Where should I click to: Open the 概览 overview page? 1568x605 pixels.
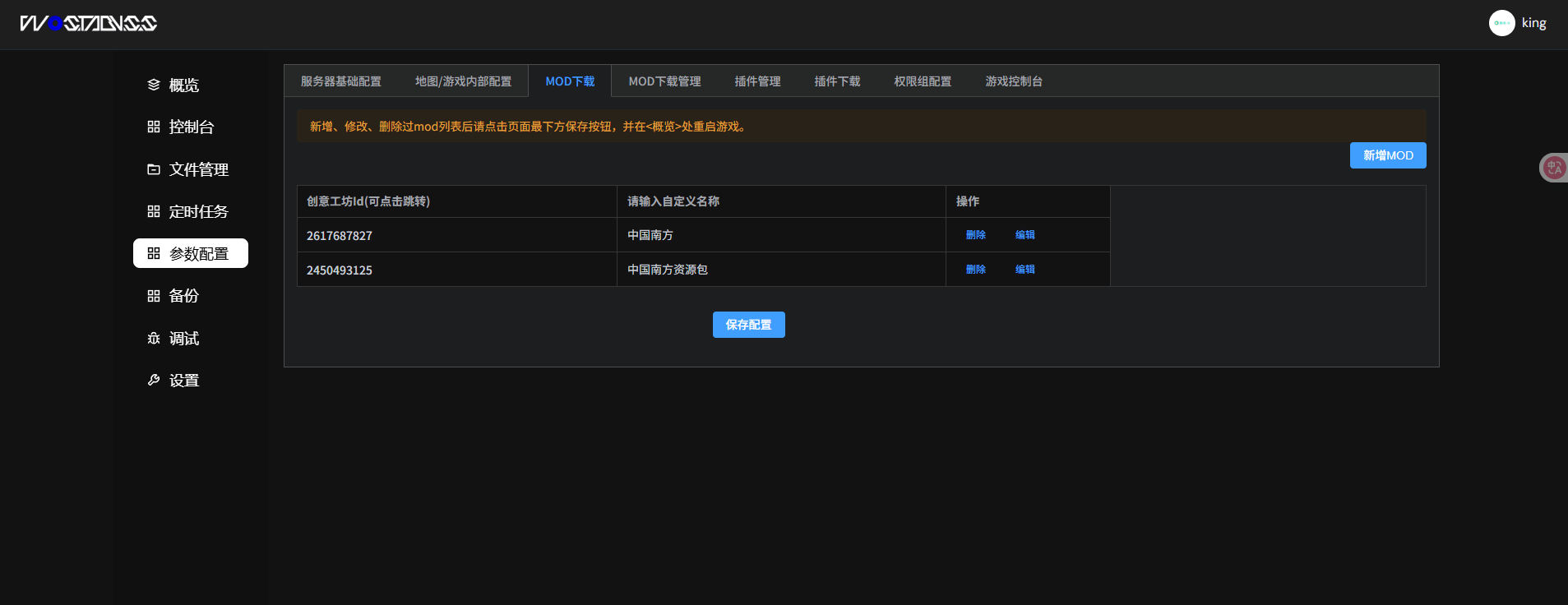coord(191,85)
